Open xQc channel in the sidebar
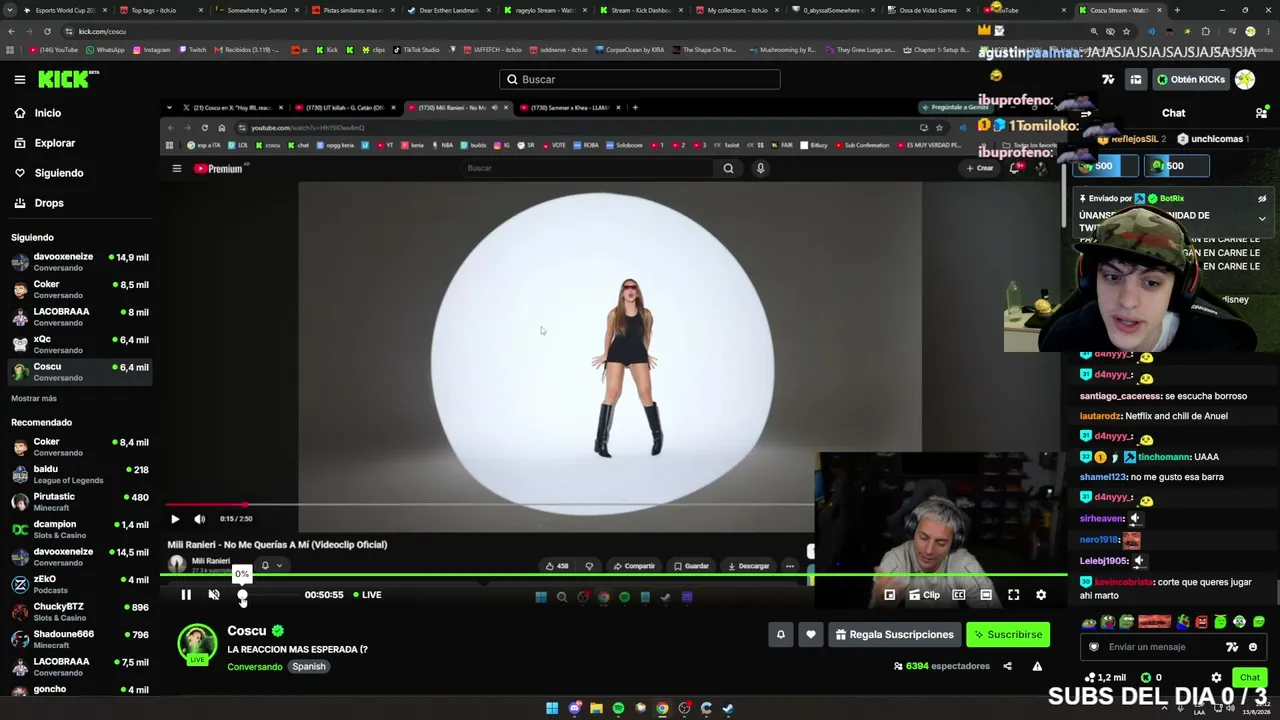The width and height of the screenshot is (1280, 720). pyautogui.click(x=80, y=345)
